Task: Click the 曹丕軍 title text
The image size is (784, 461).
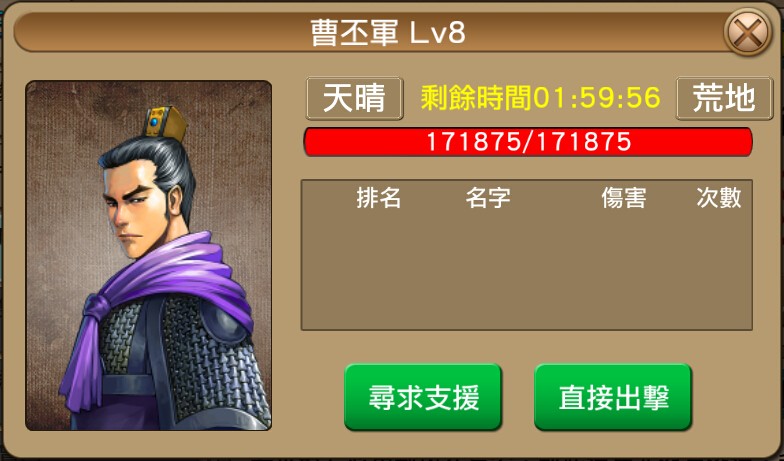Action: point(354,33)
